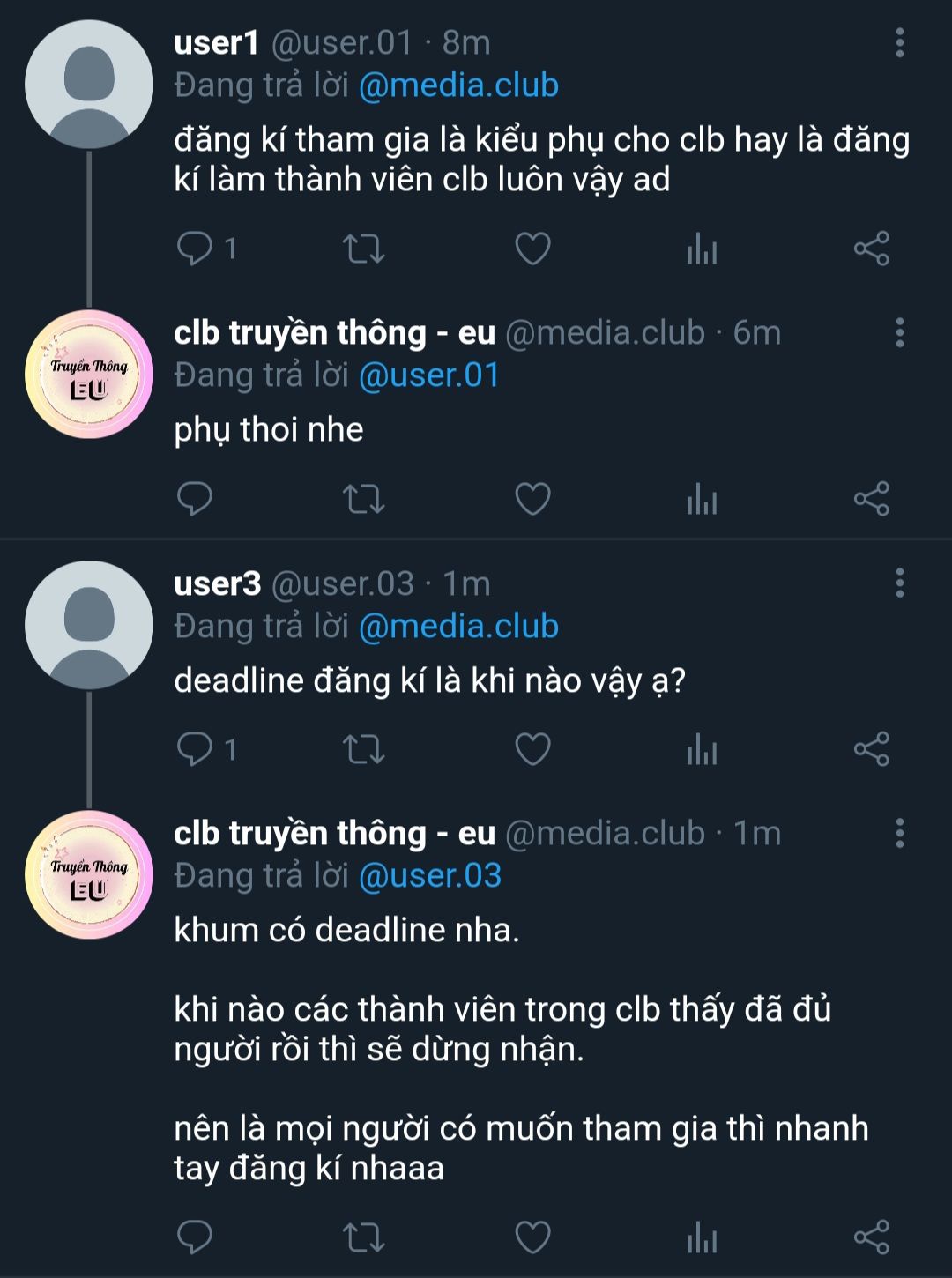Open @media.club mention in user1's tweet
The height and width of the screenshot is (1278, 952).
(458, 85)
